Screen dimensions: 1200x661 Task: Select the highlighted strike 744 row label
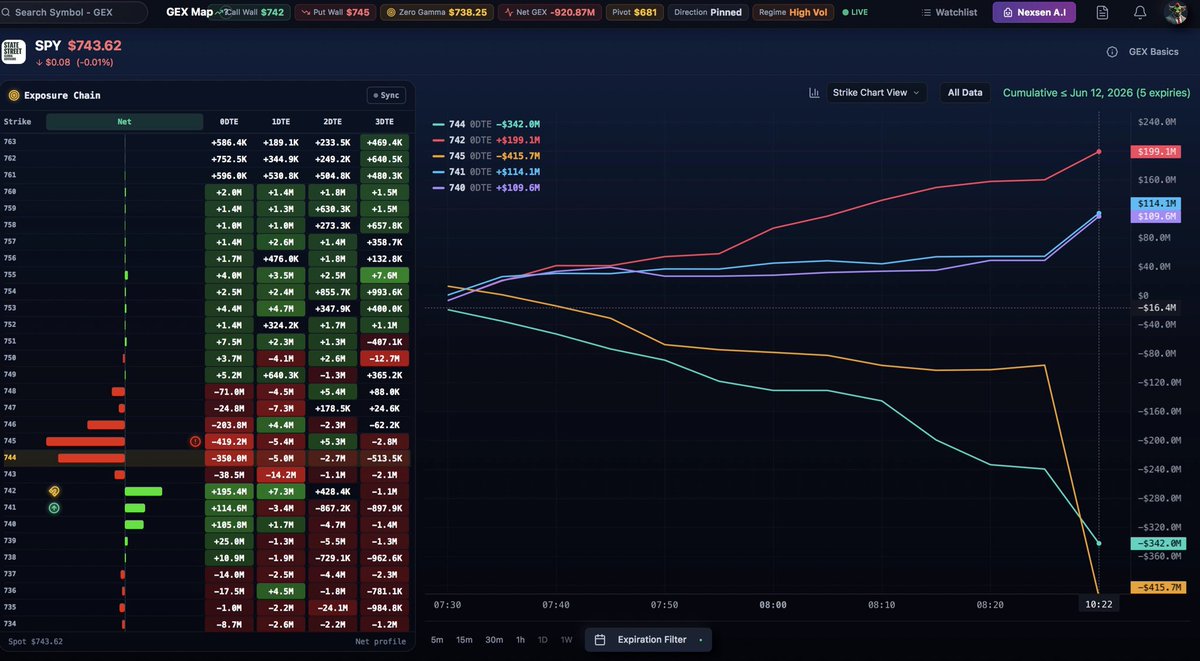pos(10,458)
